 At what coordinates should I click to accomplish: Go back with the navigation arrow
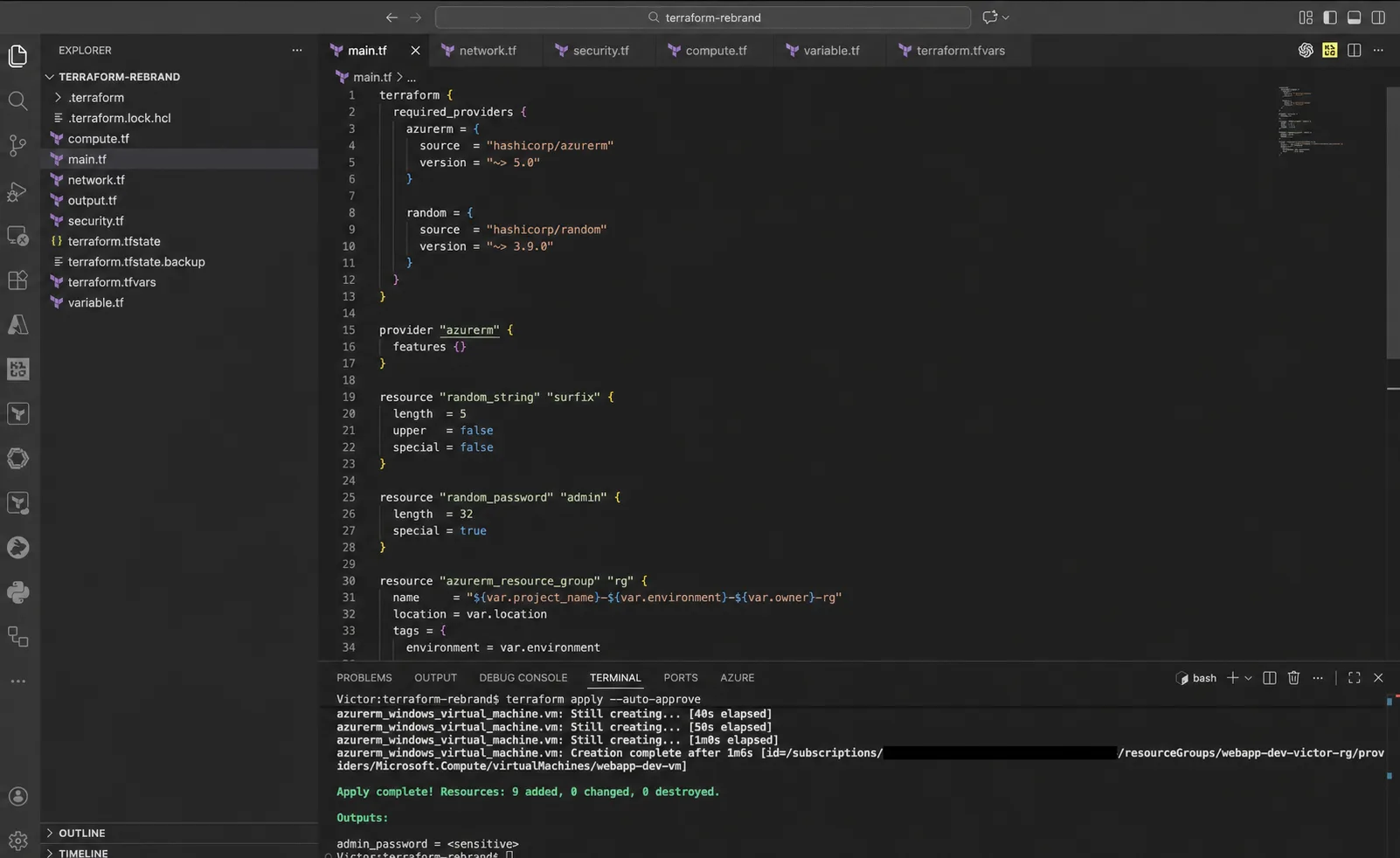pos(392,17)
